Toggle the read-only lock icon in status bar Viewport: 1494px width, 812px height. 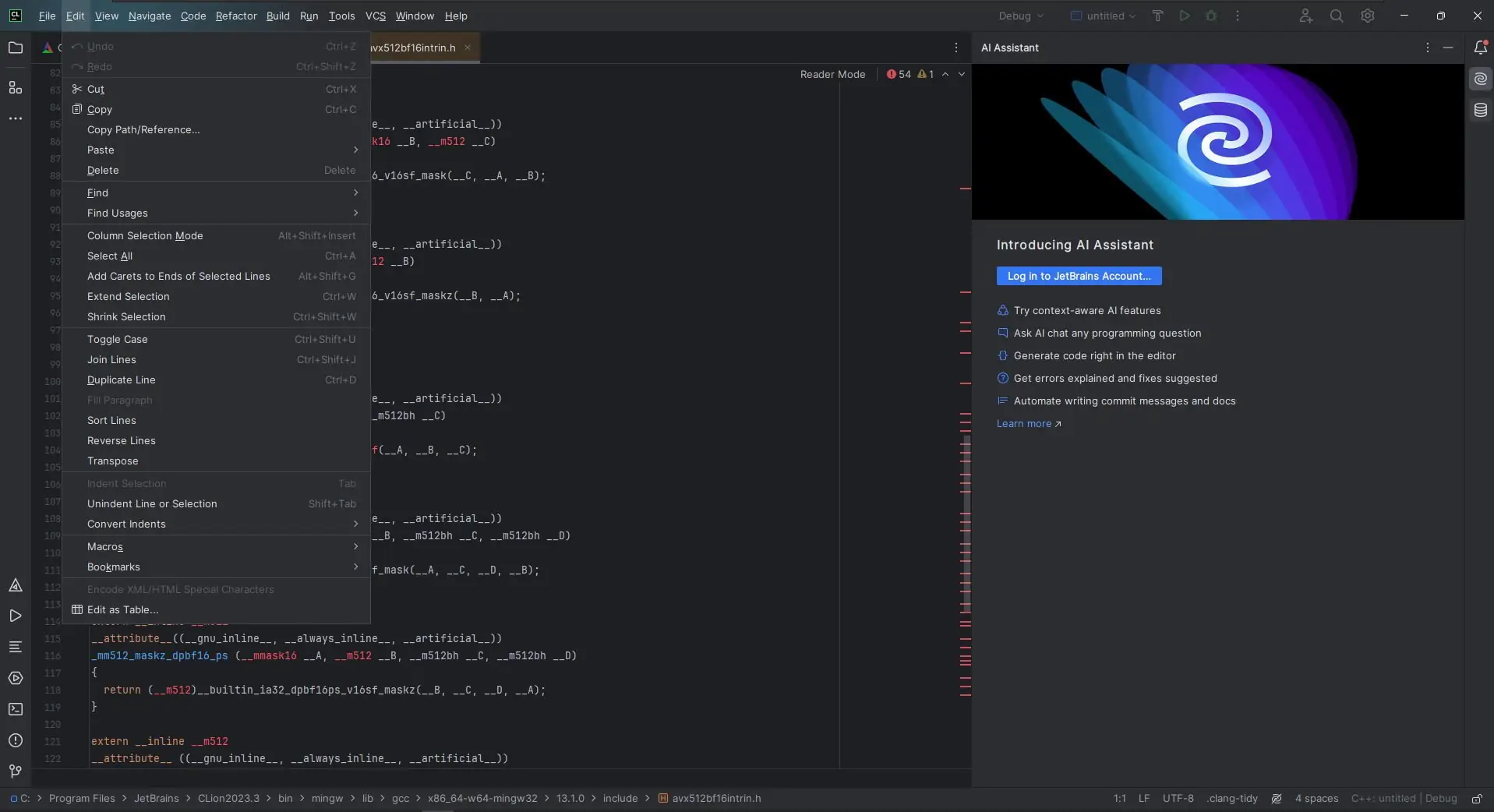click(x=1476, y=799)
